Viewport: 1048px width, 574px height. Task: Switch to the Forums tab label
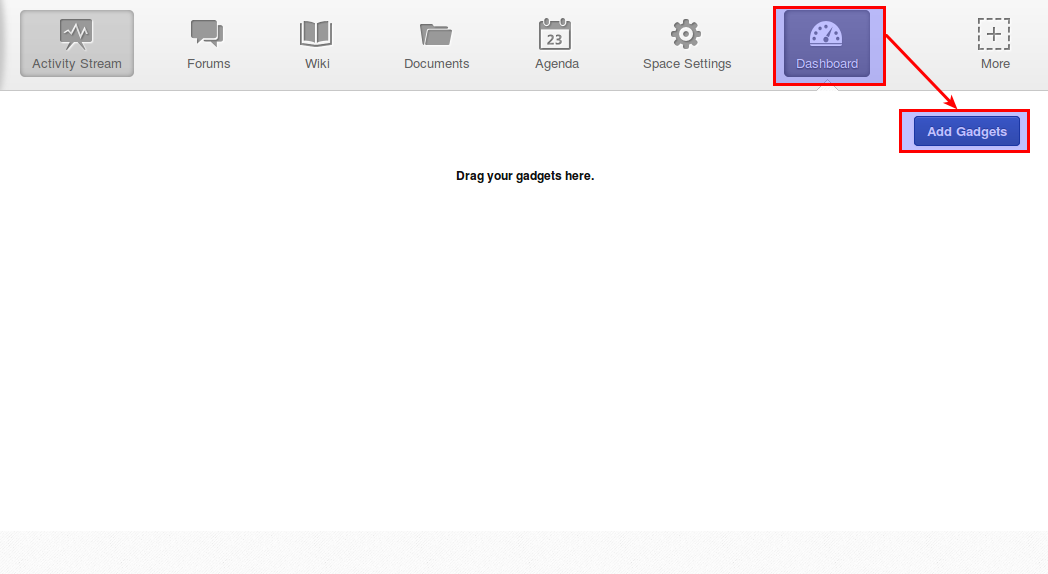pos(209,63)
